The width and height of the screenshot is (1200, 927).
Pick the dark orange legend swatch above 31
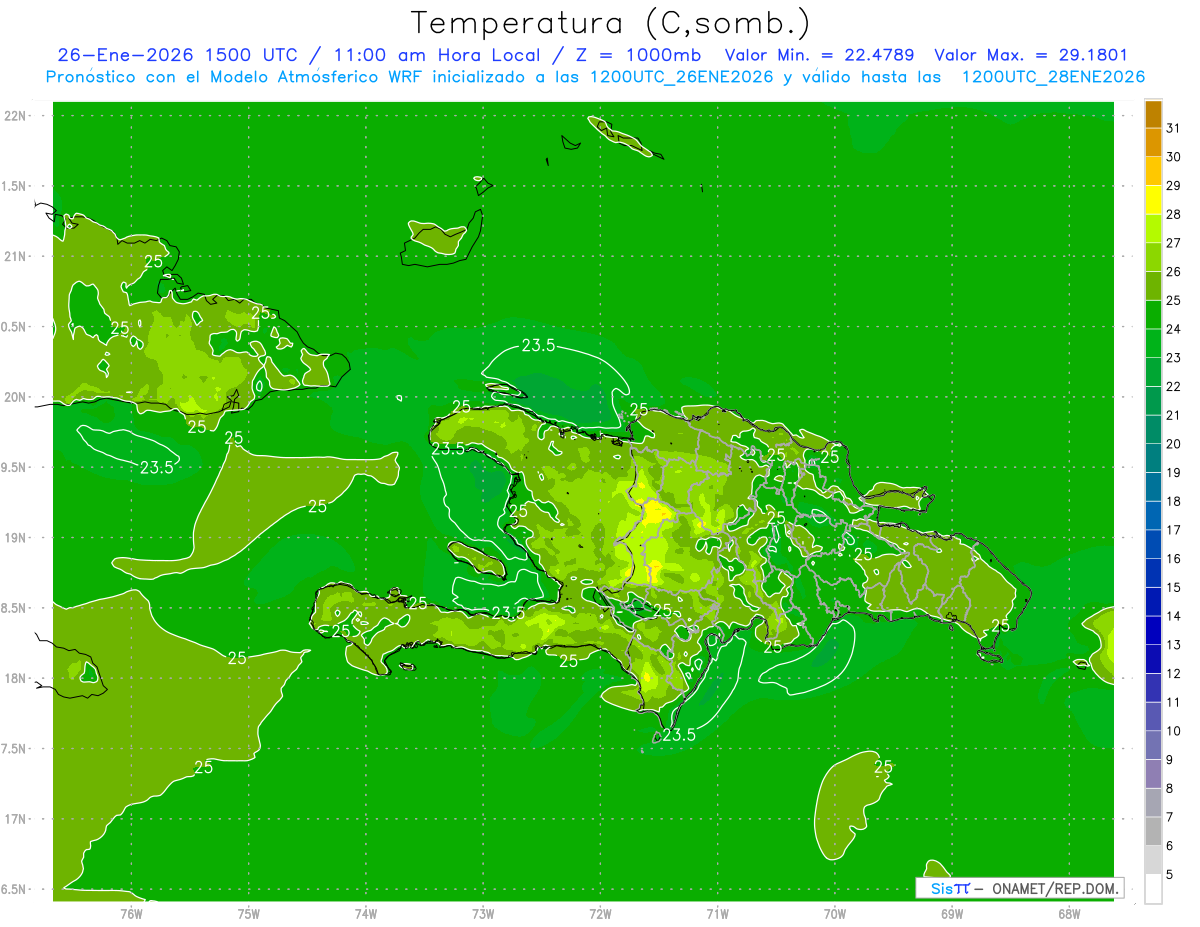click(x=1153, y=114)
